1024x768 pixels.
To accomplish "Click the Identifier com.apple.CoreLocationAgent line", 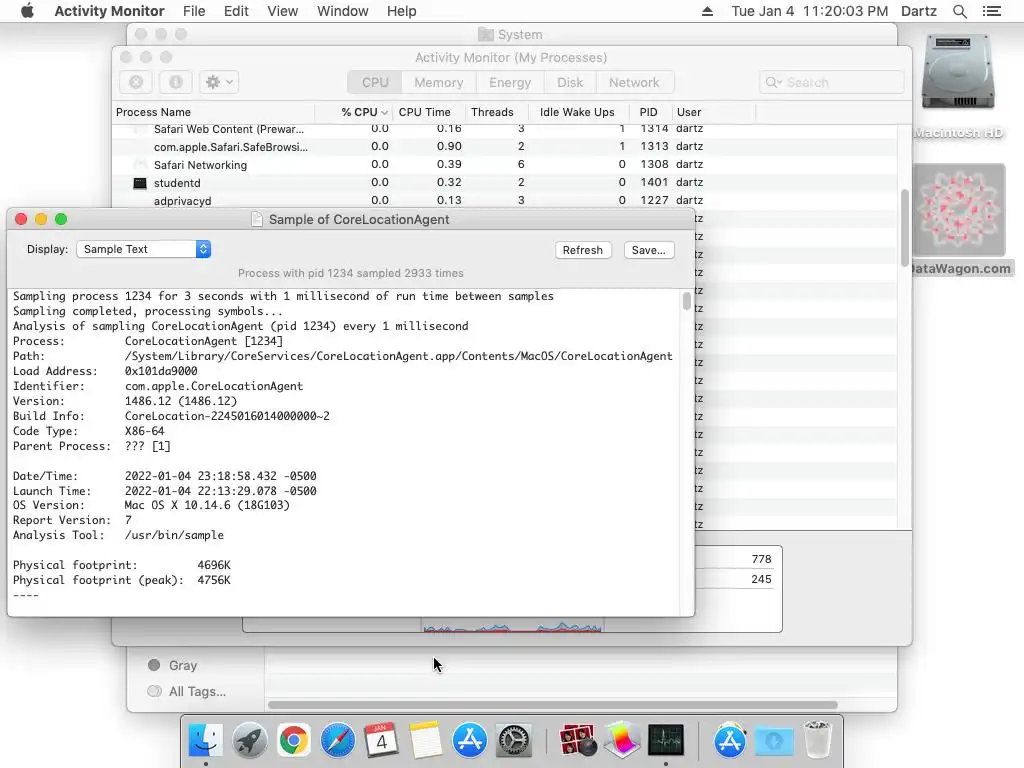I will (158, 386).
